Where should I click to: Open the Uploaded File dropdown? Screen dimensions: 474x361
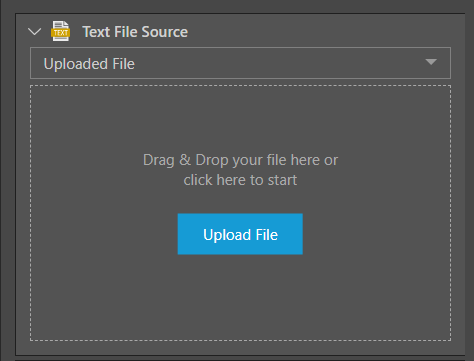point(240,63)
